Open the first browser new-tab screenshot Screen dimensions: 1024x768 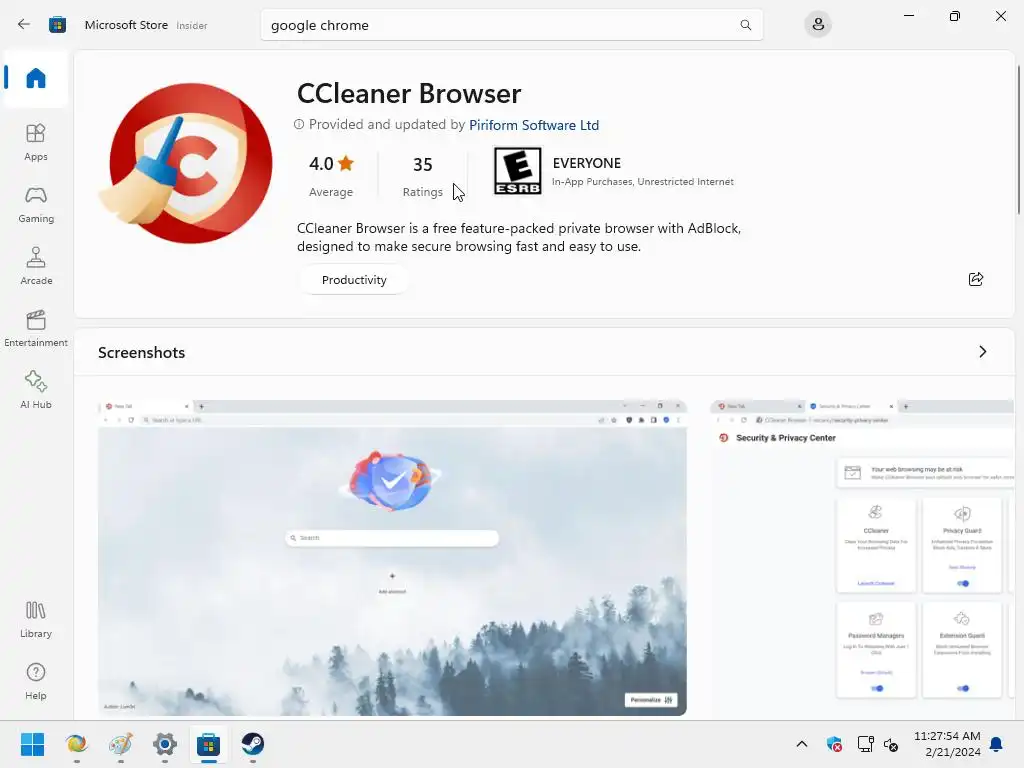[392, 558]
